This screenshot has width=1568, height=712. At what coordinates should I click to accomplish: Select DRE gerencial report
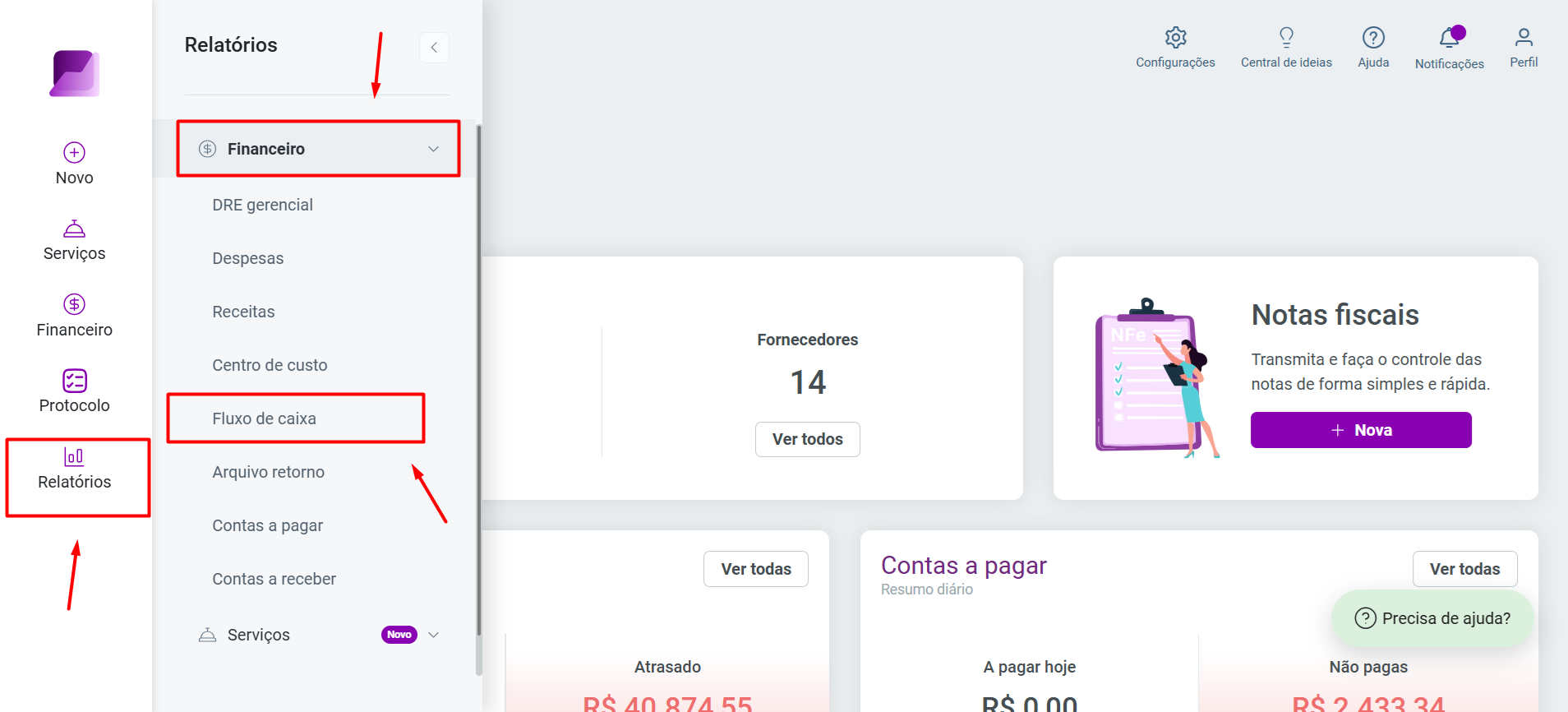tap(263, 205)
